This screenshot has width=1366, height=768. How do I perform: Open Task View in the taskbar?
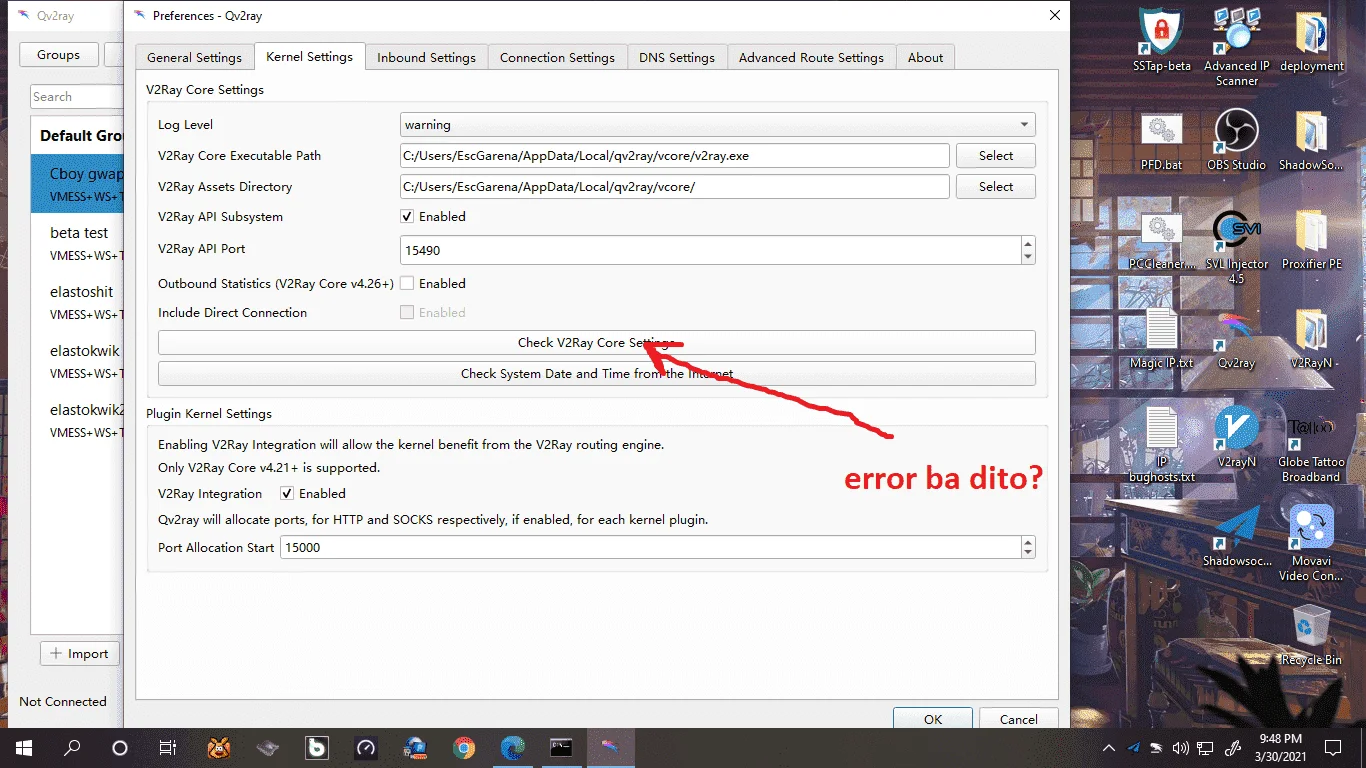pos(167,747)
